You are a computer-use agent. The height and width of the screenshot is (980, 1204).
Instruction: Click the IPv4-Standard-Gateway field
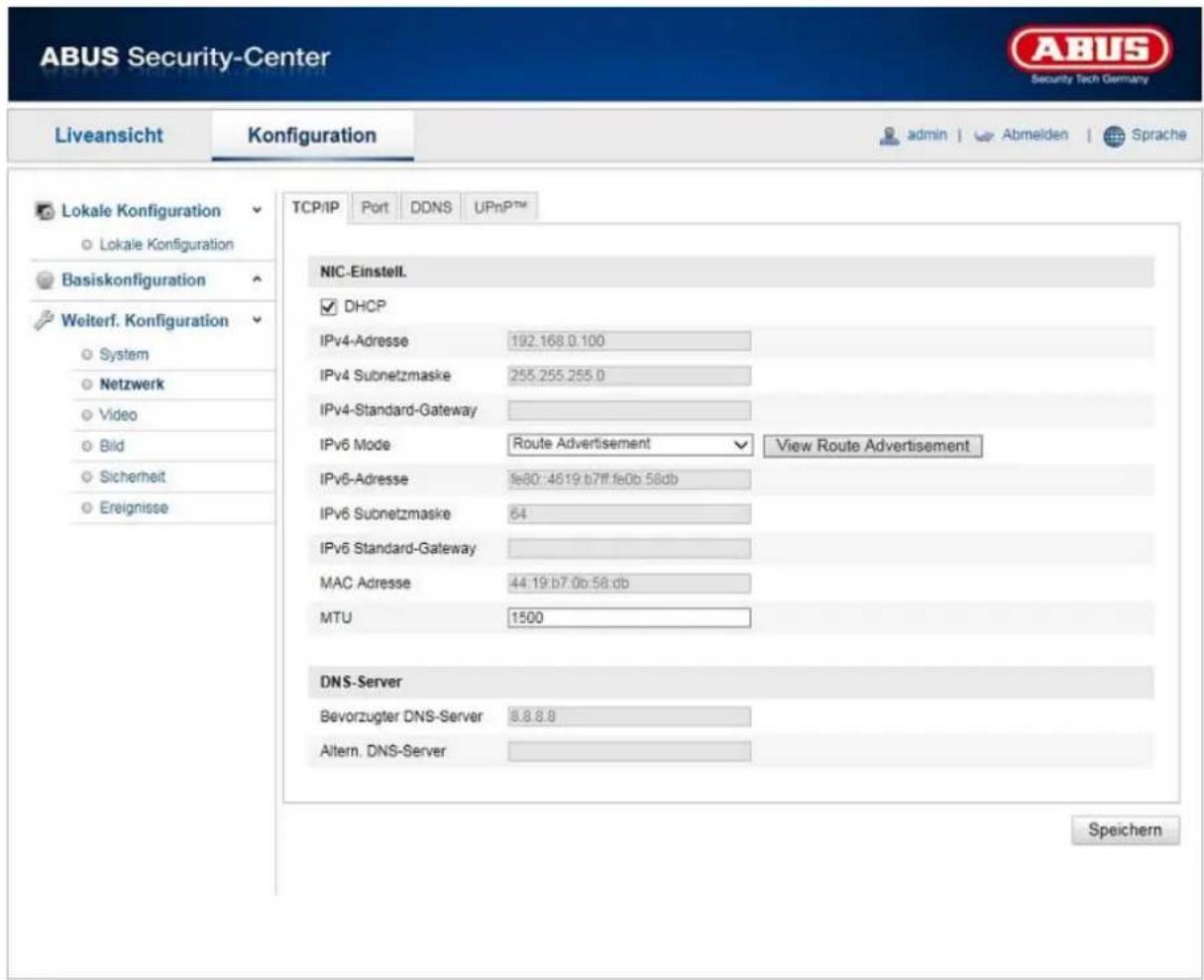(629, 410)
